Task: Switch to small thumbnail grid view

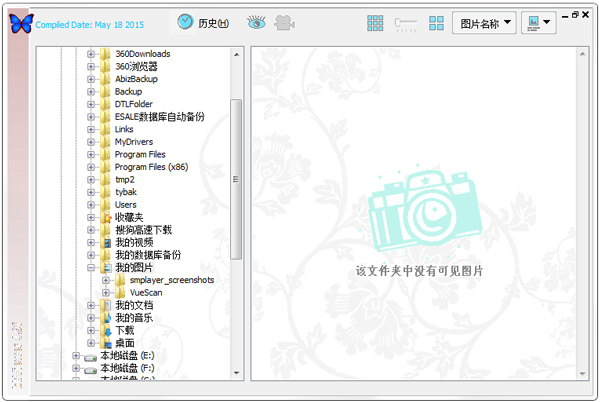Action: click(376, 22)
